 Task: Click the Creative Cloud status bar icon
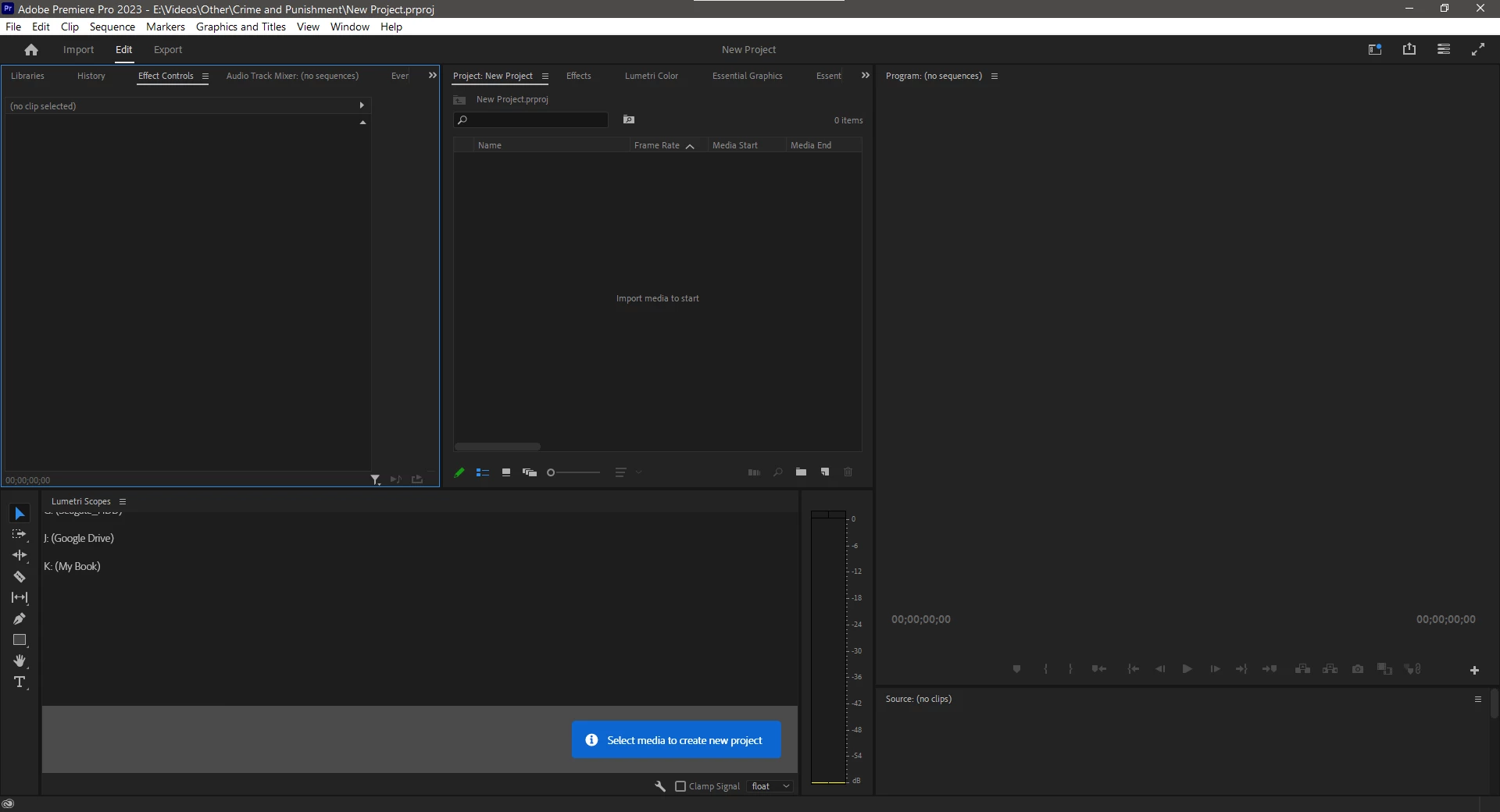pos(9,804)
